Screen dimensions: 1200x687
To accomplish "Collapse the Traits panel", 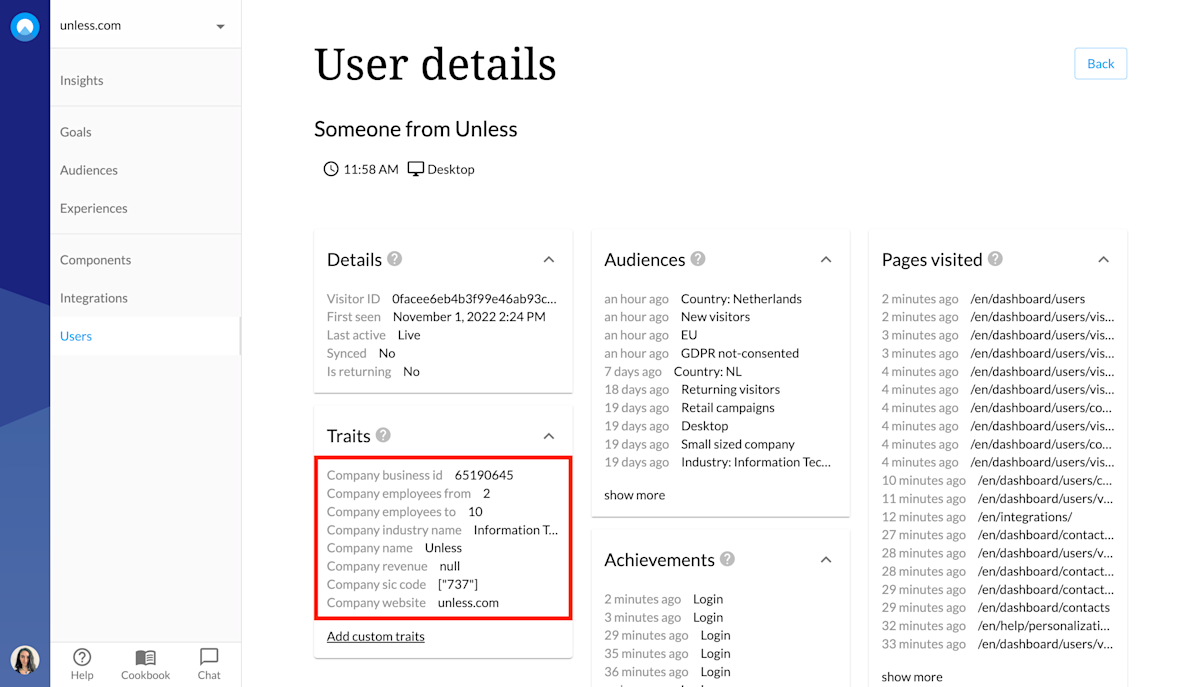I will (549, 436).
